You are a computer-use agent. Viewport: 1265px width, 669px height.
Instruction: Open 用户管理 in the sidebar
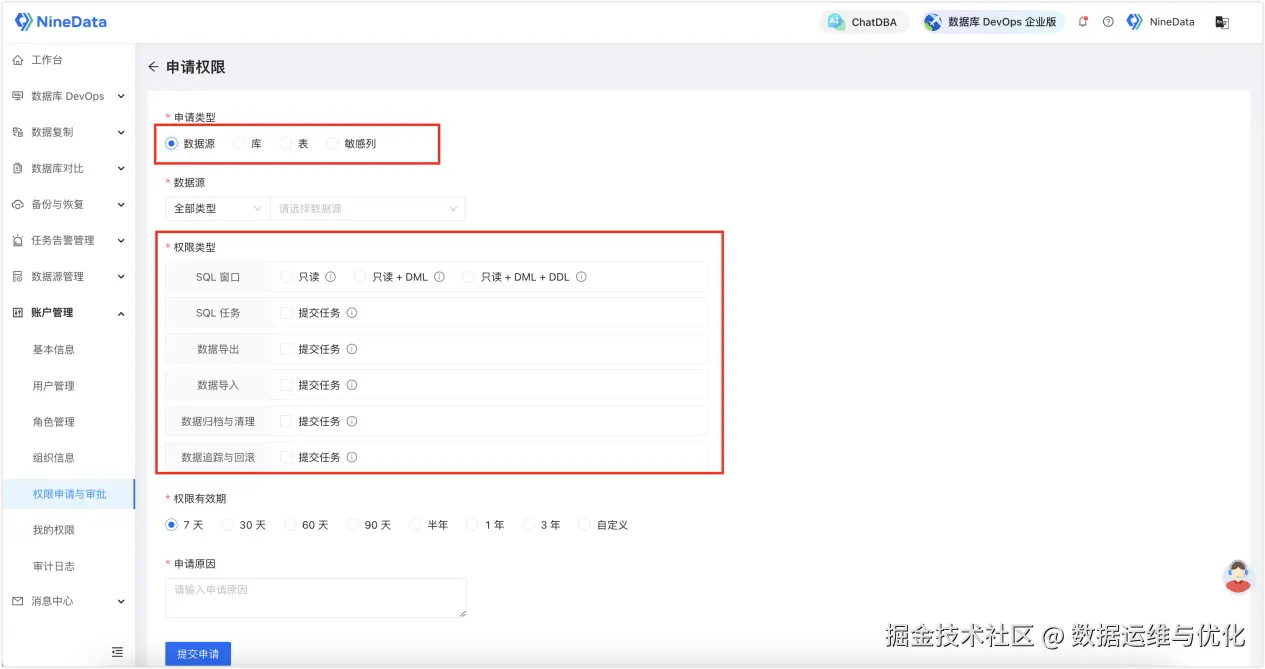click(54, 385)
